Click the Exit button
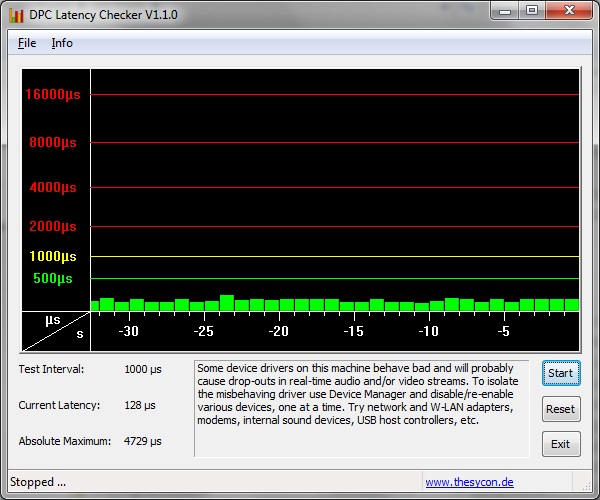 click(x=560, y=444)
